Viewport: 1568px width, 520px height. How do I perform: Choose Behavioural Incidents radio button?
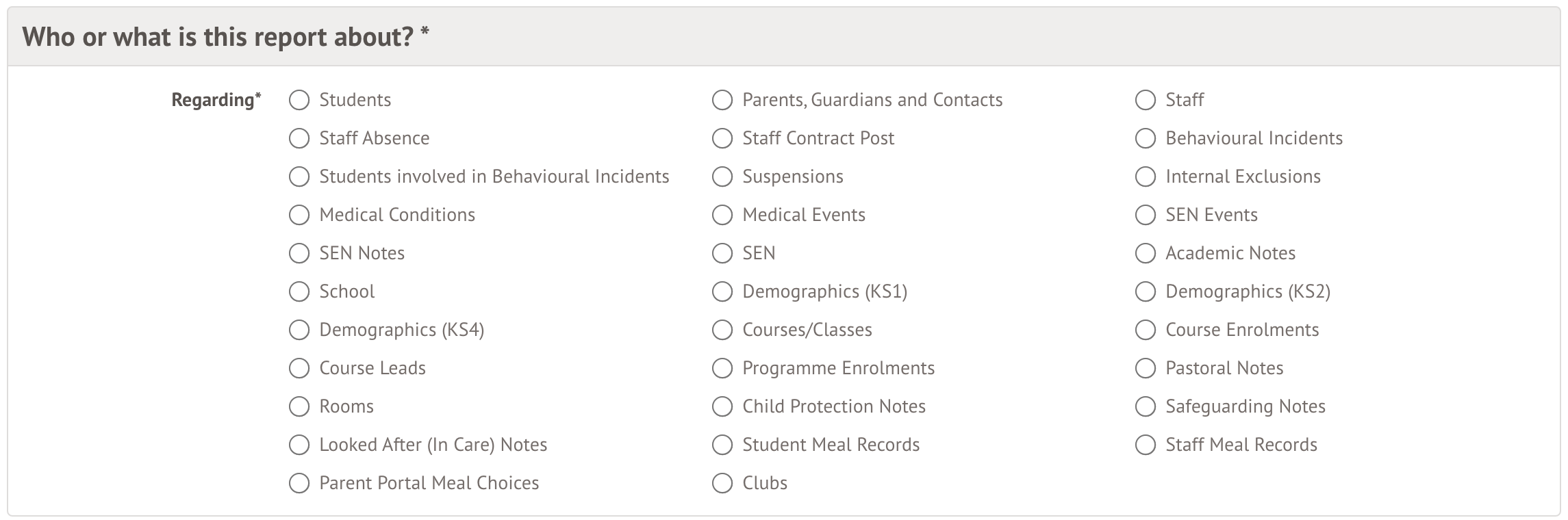[x=1146, y=139]
